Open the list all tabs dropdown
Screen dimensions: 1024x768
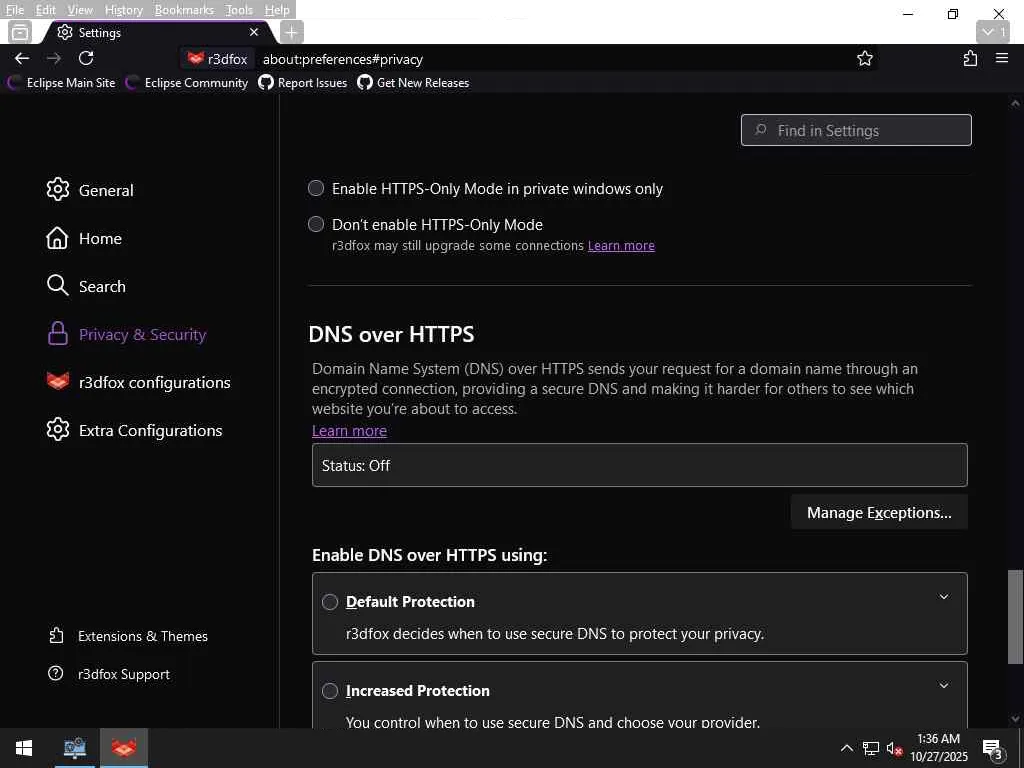992,32
